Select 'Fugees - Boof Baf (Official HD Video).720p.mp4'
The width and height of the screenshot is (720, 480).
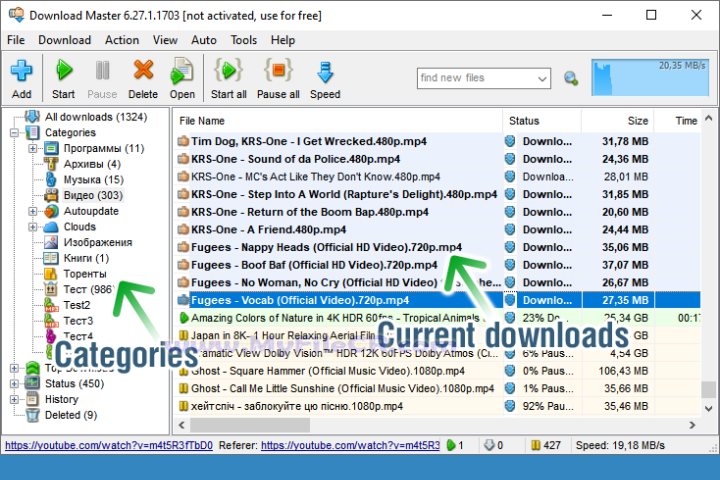point(314,265)
